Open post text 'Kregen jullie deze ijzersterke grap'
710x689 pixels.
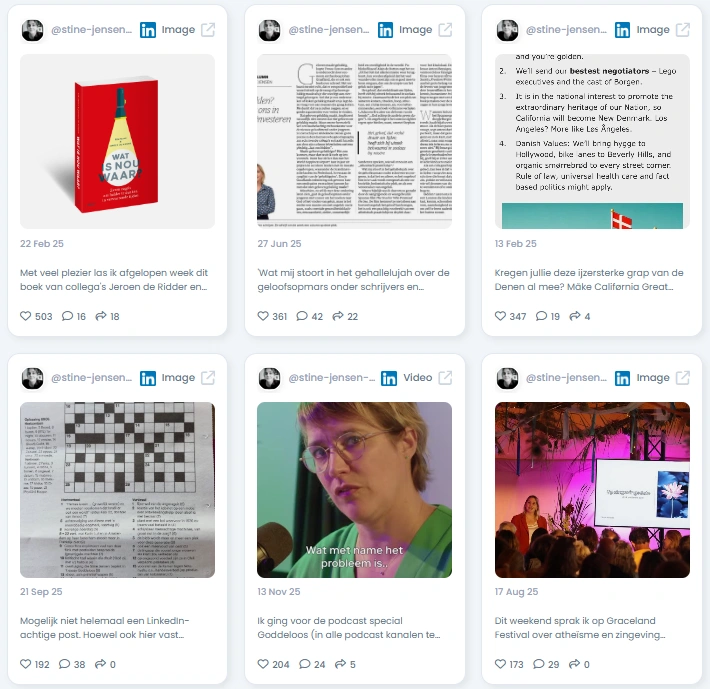tap(589, 280)
